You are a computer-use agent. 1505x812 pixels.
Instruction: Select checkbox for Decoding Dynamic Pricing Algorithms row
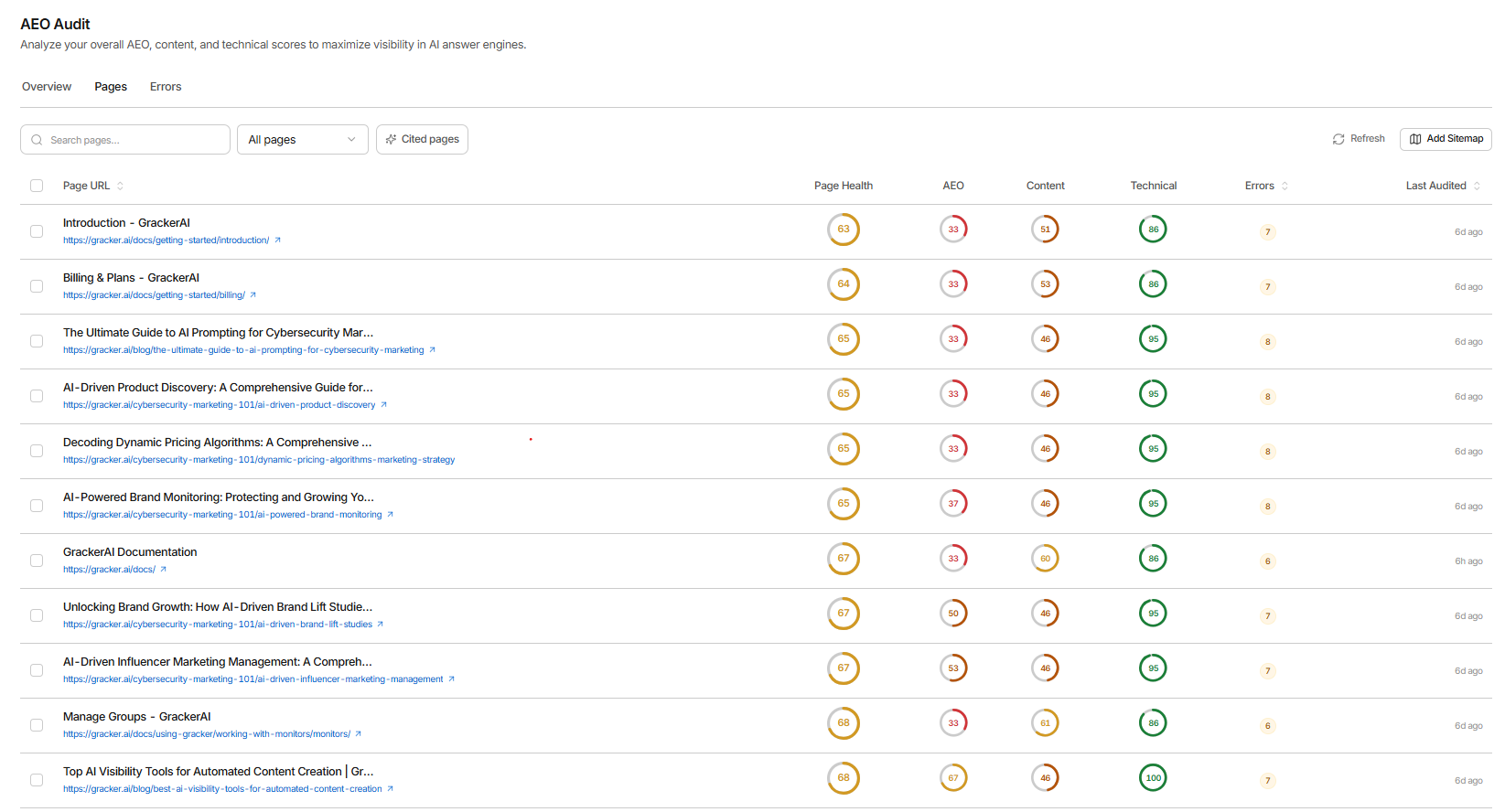(x=37, y=451)
